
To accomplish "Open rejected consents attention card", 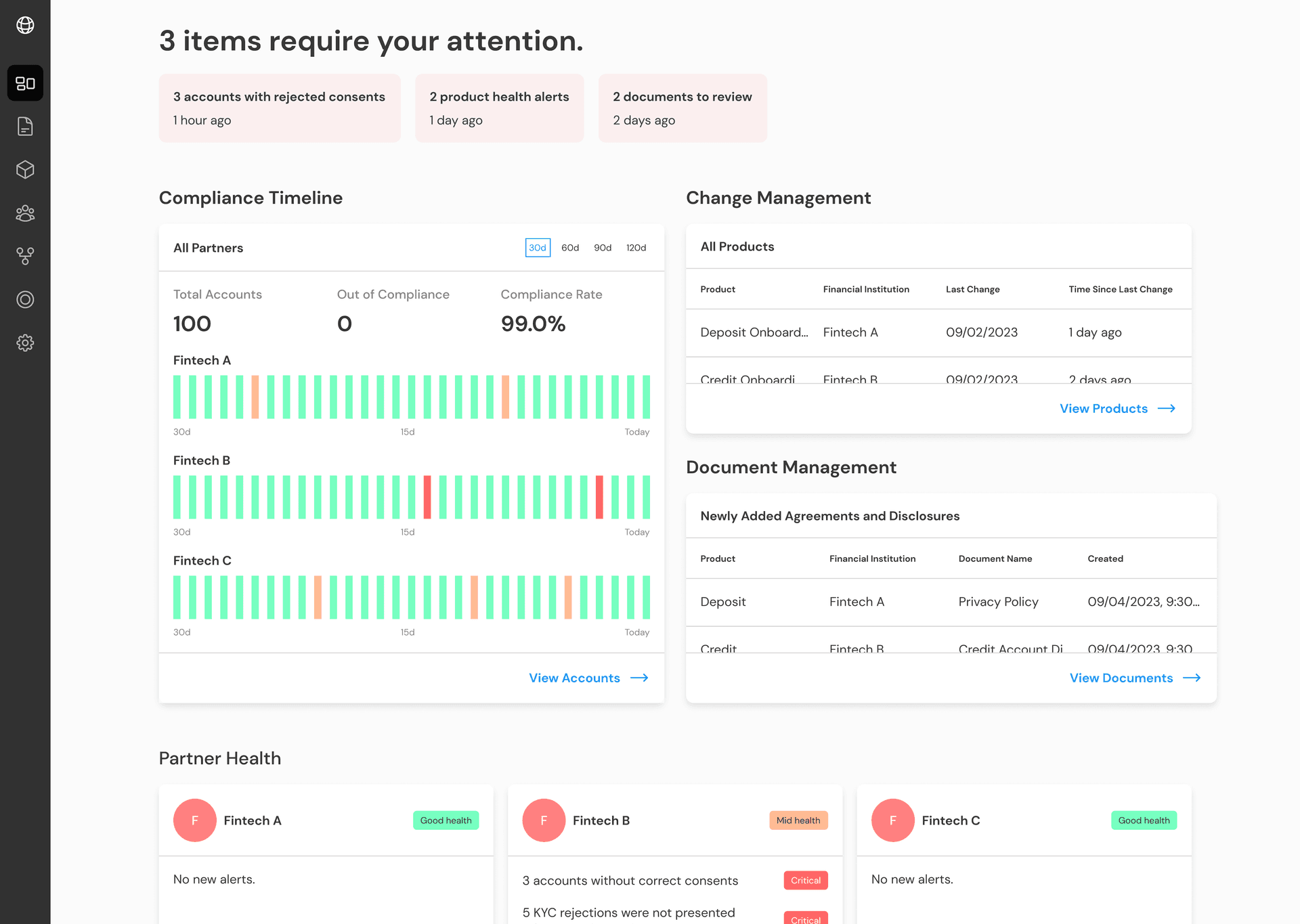I will [280, 108].
